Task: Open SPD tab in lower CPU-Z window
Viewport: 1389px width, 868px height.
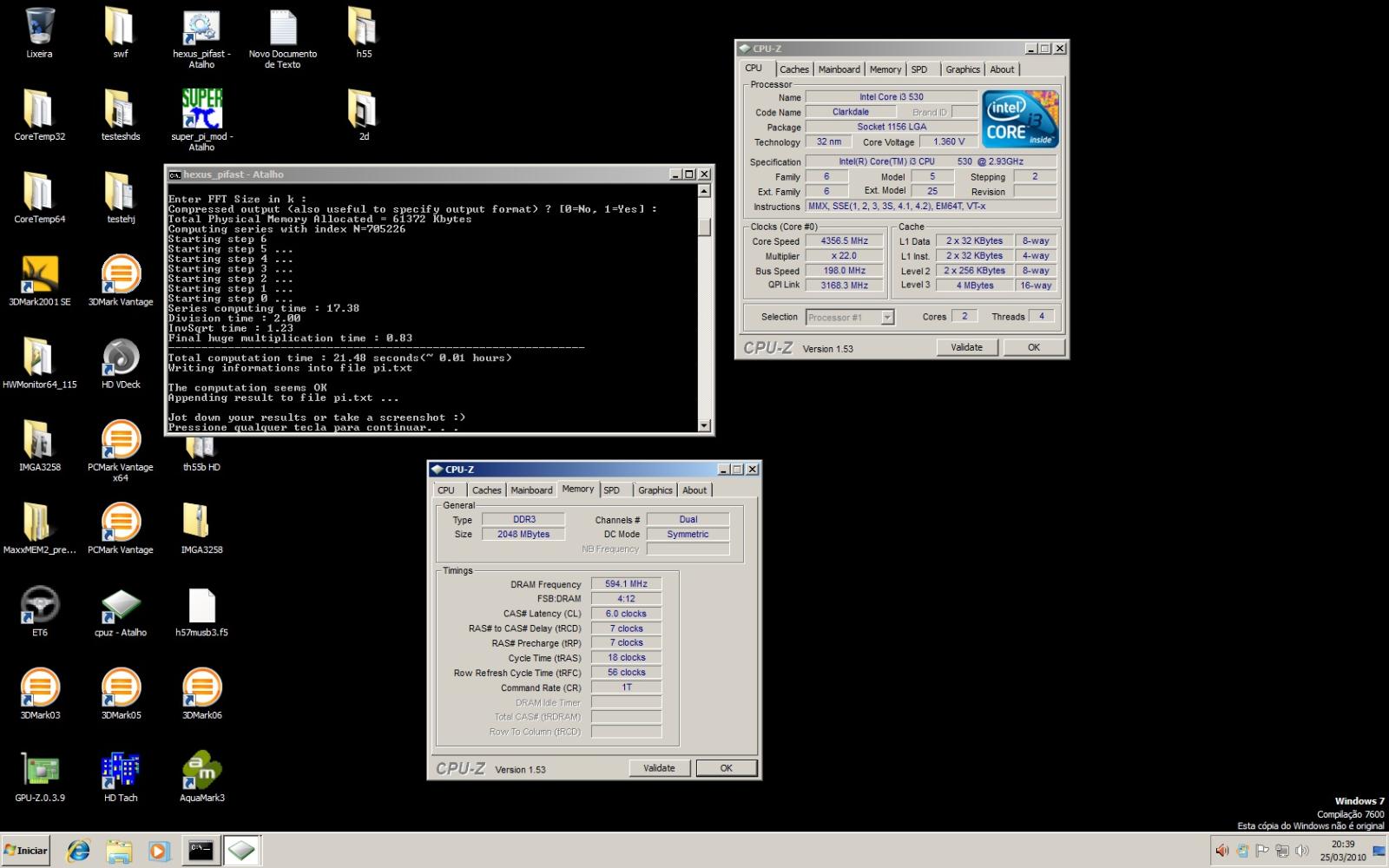Action: pos(612,490)
